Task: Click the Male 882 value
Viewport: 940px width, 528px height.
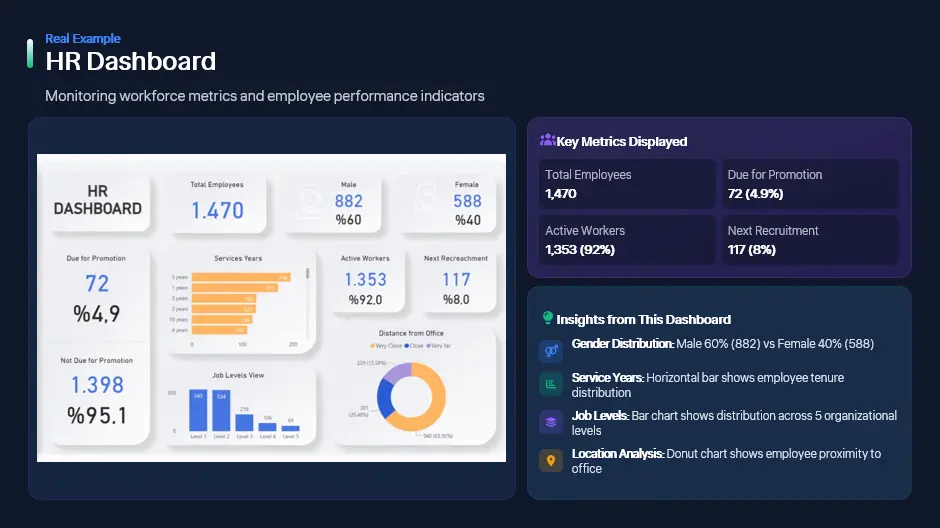Action: [348, 201]
